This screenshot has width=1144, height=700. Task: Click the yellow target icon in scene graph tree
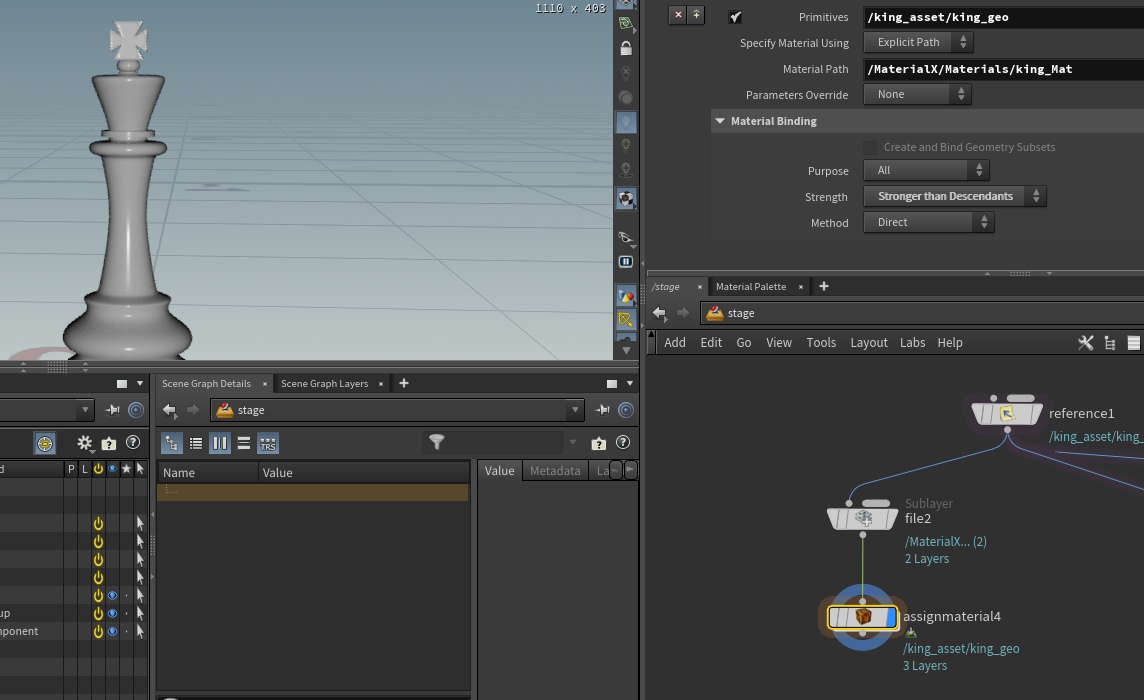click(45, 443)
